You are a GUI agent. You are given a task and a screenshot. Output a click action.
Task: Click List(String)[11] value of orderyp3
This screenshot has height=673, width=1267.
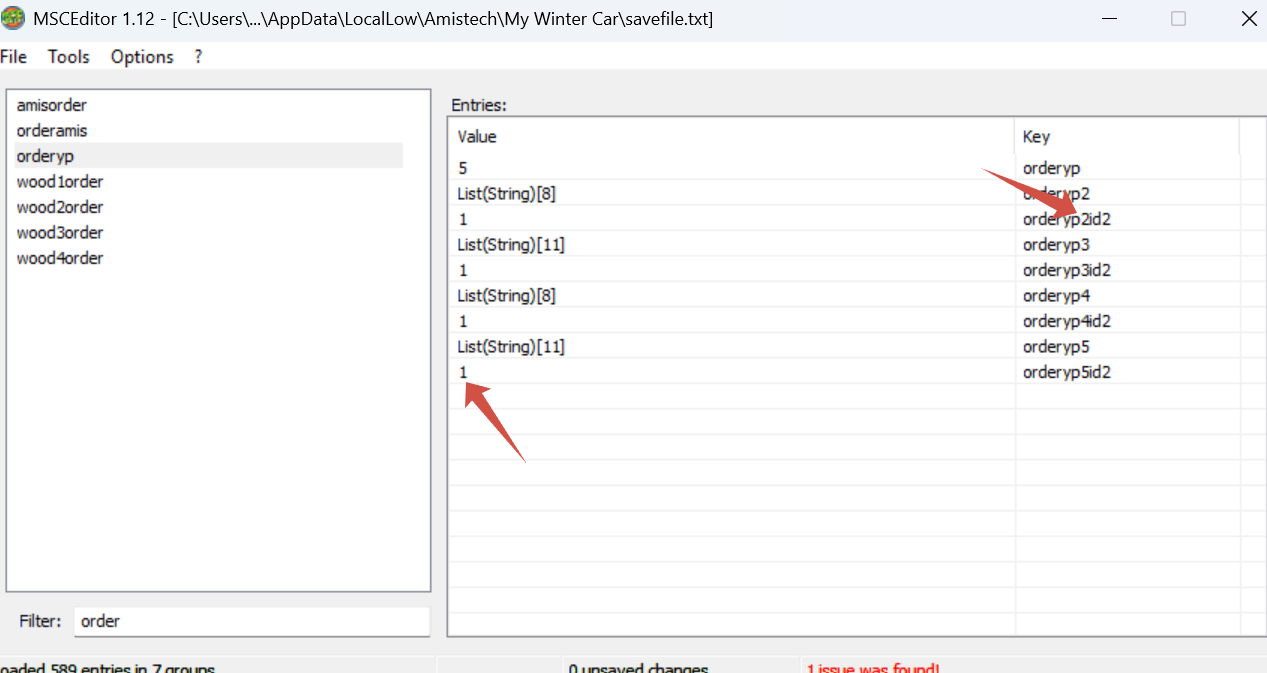511,245
